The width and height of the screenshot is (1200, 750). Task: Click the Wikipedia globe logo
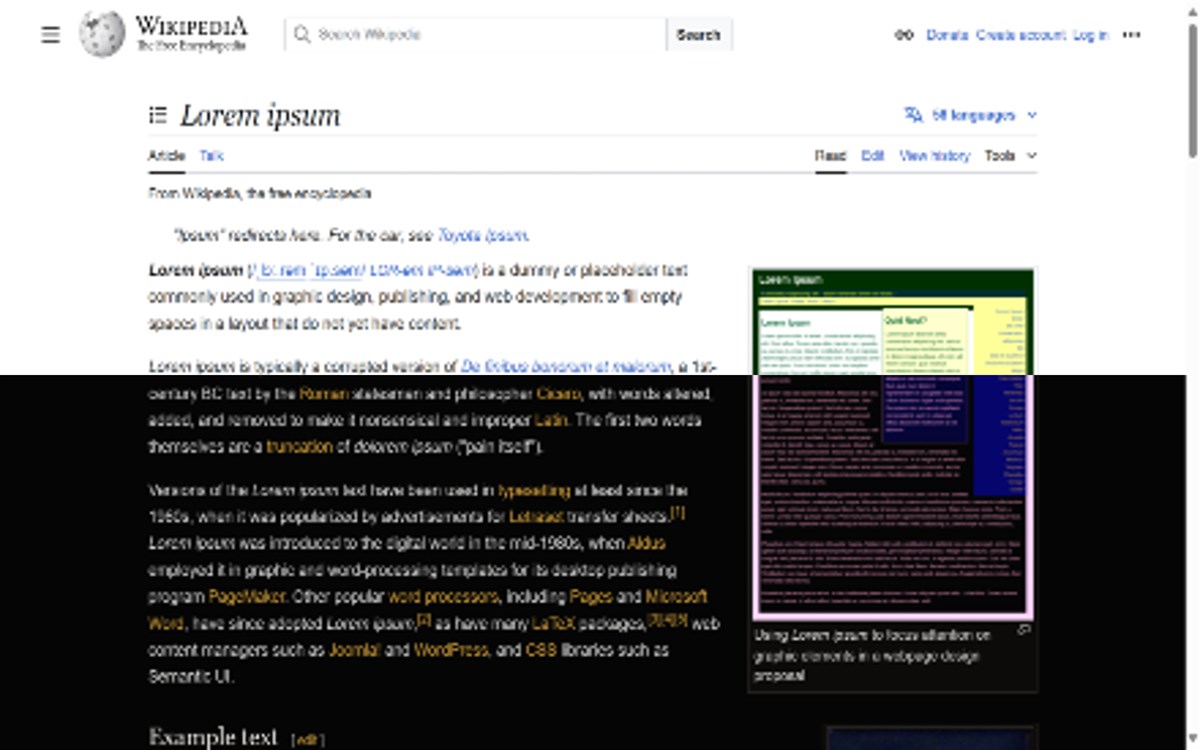[102, 34]
